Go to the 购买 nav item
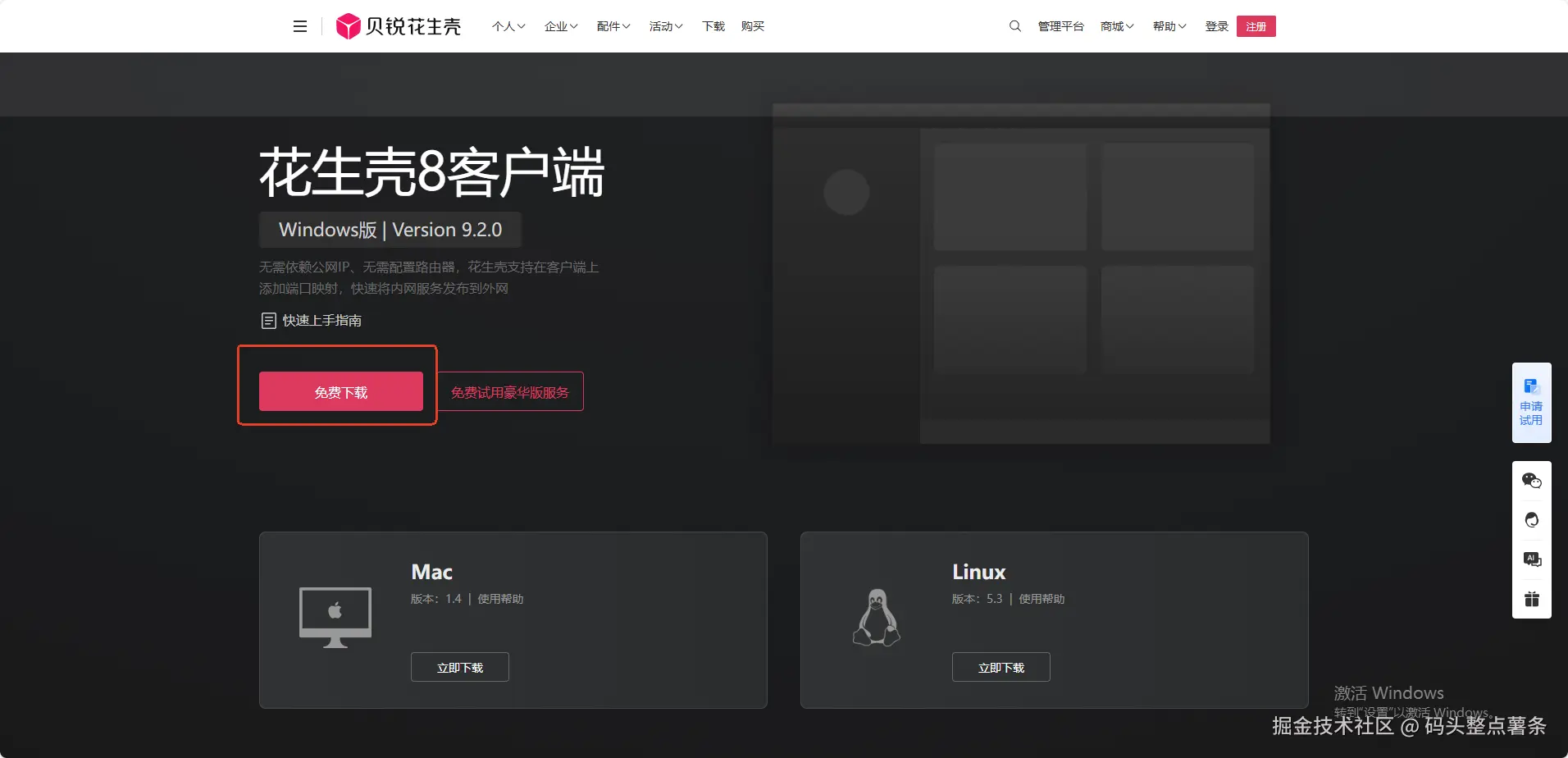 click(753, 26)
